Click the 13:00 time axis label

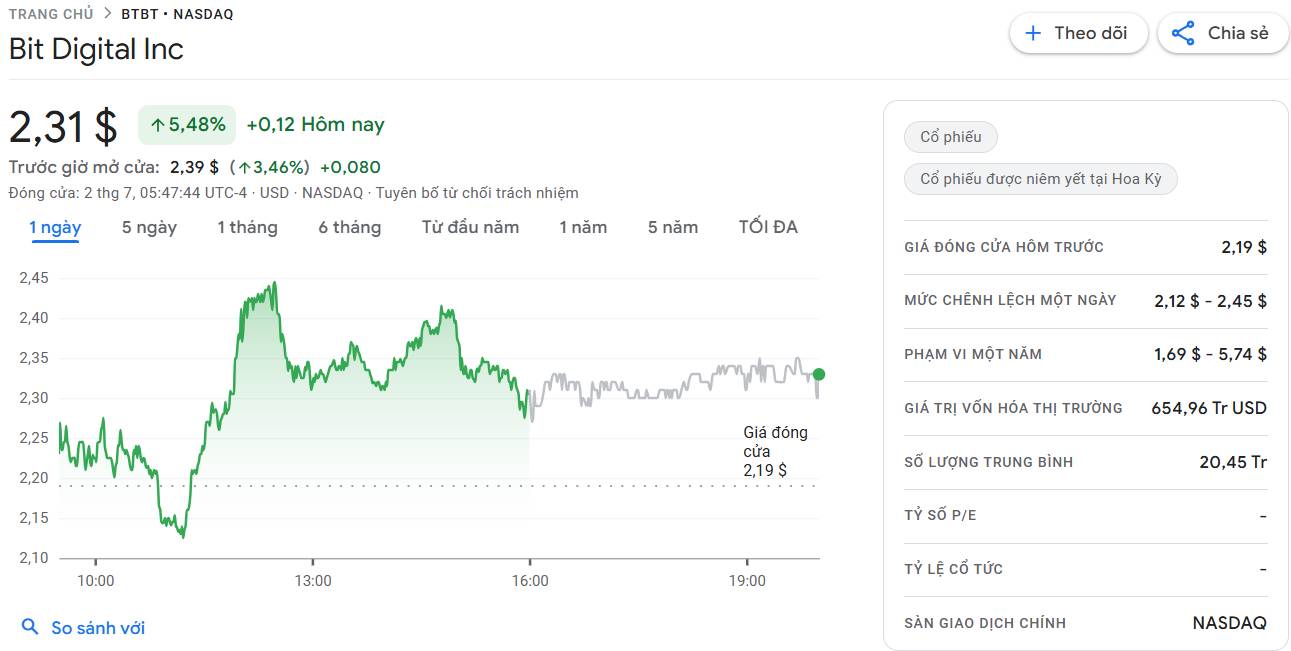click(313, 581)
